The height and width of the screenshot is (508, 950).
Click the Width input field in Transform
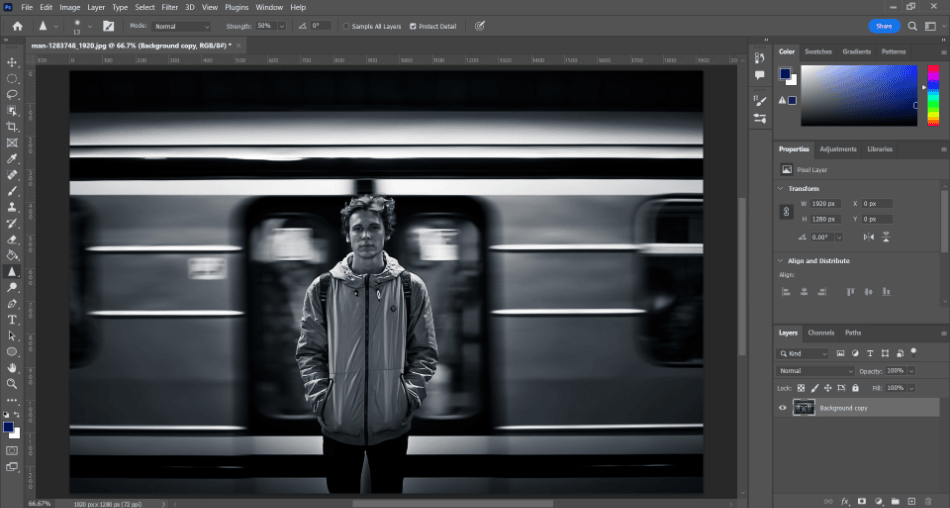(825, 204)
